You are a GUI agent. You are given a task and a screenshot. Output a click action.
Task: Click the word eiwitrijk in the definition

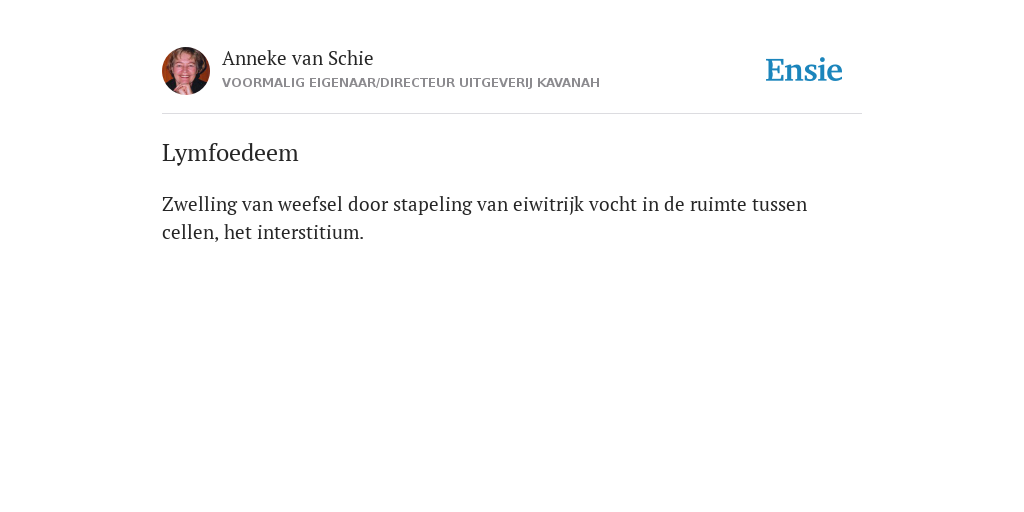pos(548,205)
